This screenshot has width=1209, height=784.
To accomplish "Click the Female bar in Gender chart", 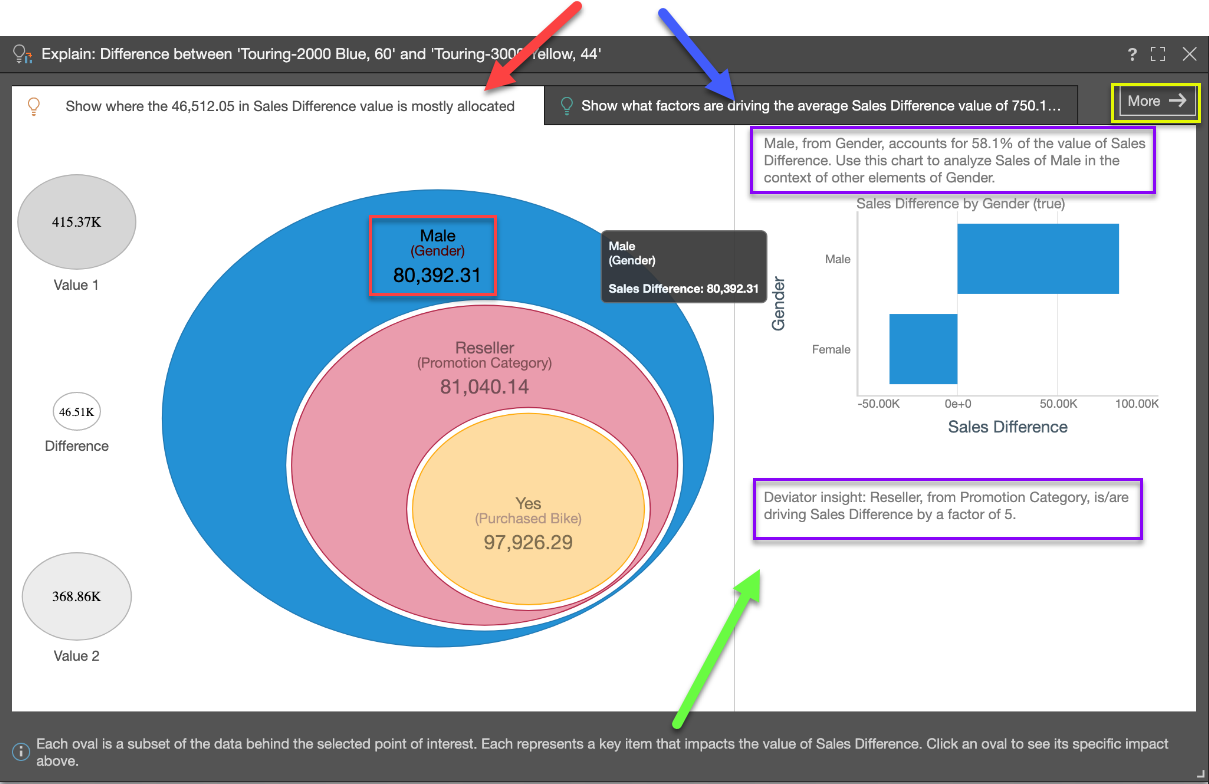I will tap(923, 349).
